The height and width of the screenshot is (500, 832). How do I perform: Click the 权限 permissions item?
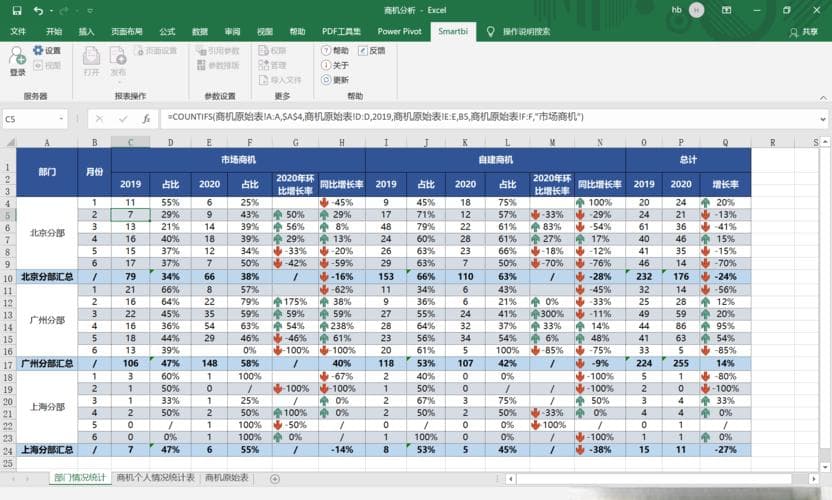point(272,51)
